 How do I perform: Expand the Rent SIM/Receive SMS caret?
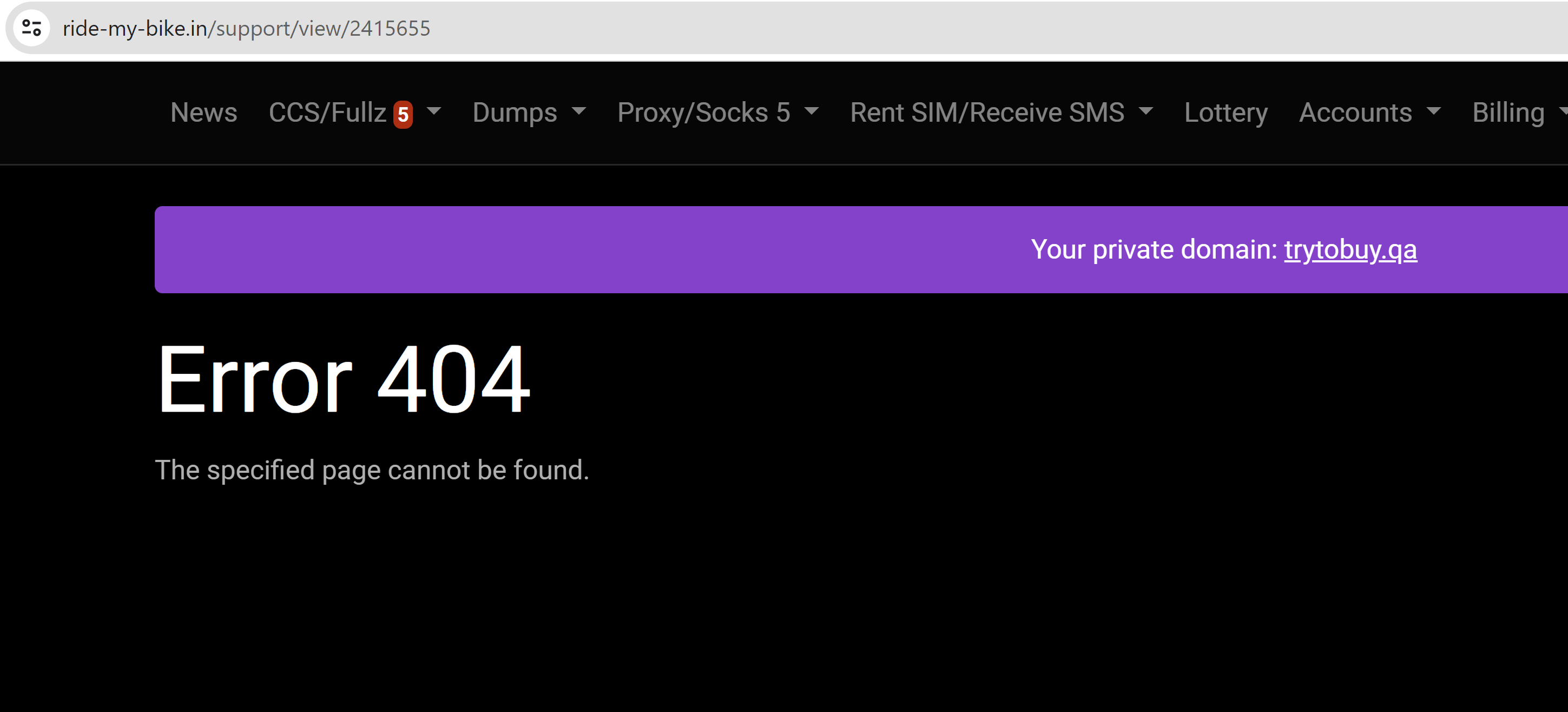pyautogui.click(x=1145, y=111)
